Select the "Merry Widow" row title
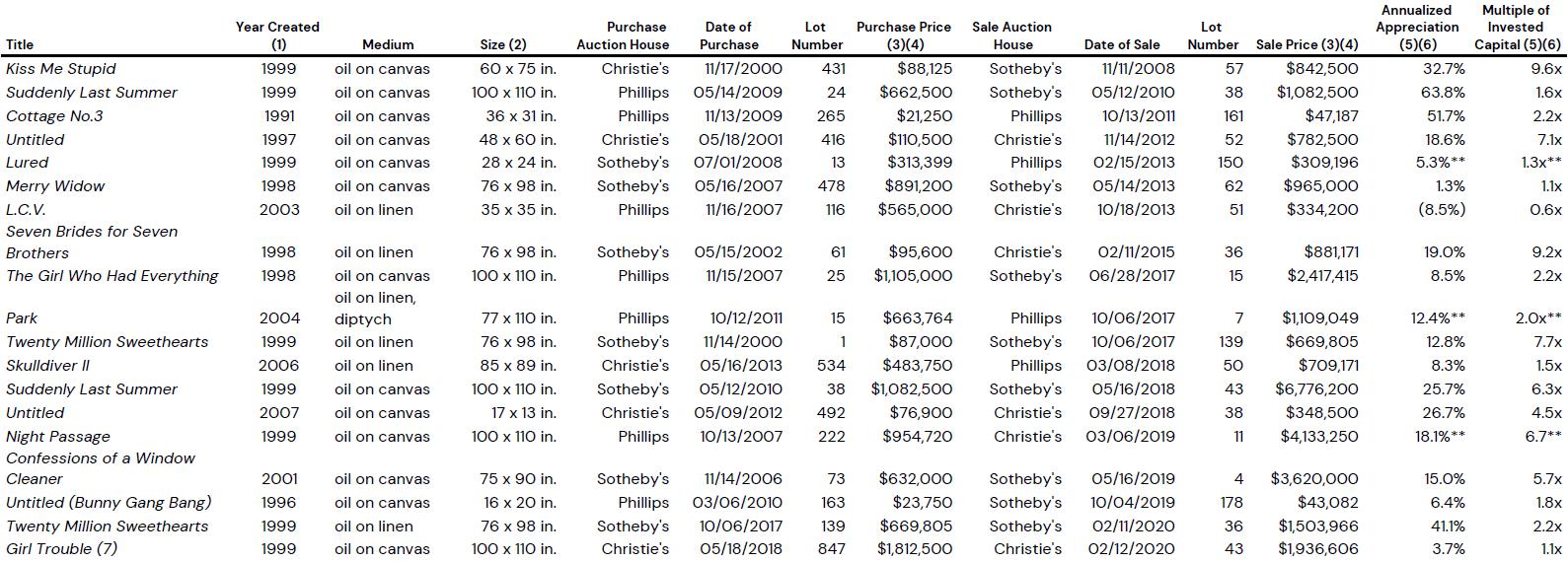The height and width of the screenshot is (562, 1568). click(55, 186)
